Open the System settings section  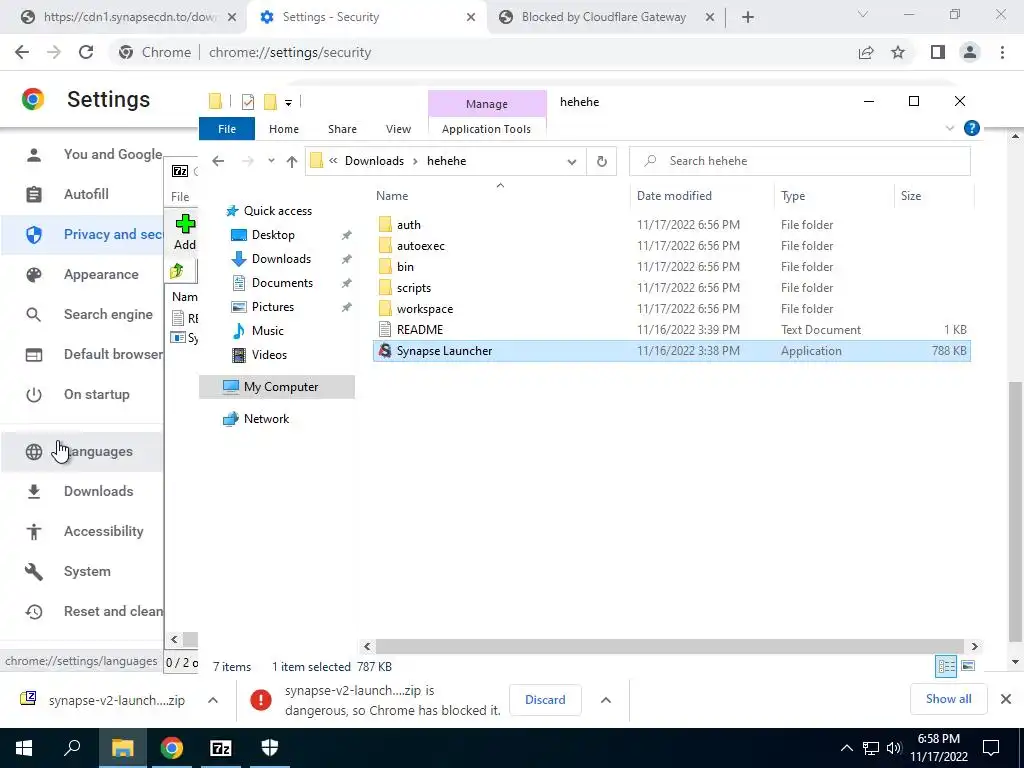(x=82, y=571)
